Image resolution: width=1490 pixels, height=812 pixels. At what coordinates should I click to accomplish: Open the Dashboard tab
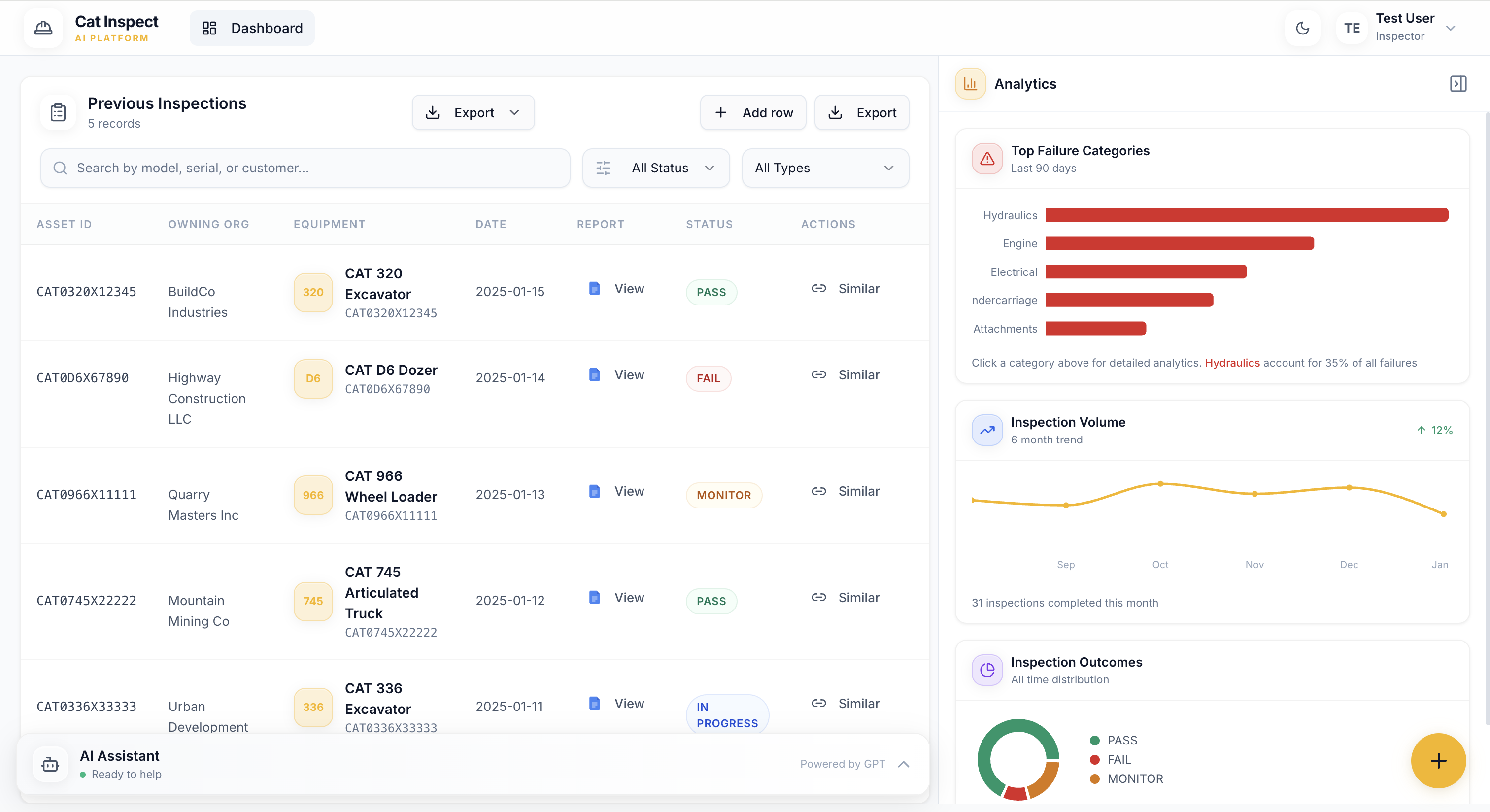coord(252,28)
